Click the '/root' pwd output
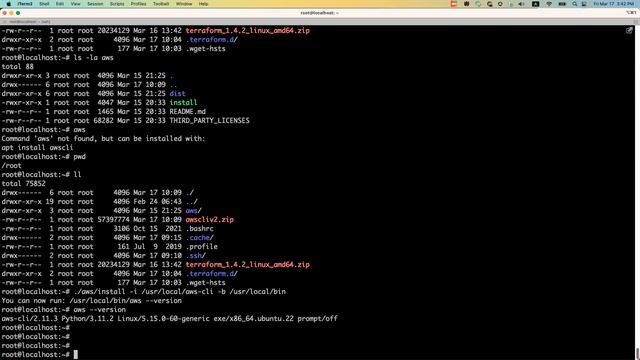The image size is (640, 360). point(11,165)
